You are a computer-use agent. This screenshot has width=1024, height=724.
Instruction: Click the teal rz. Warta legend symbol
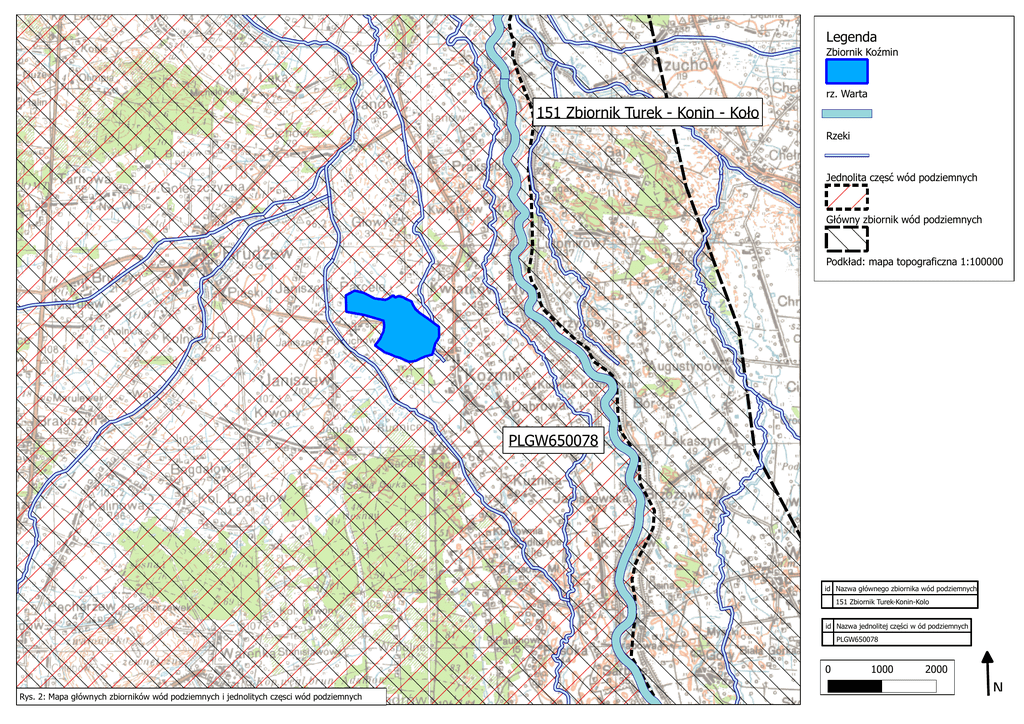tap(847, 114)
